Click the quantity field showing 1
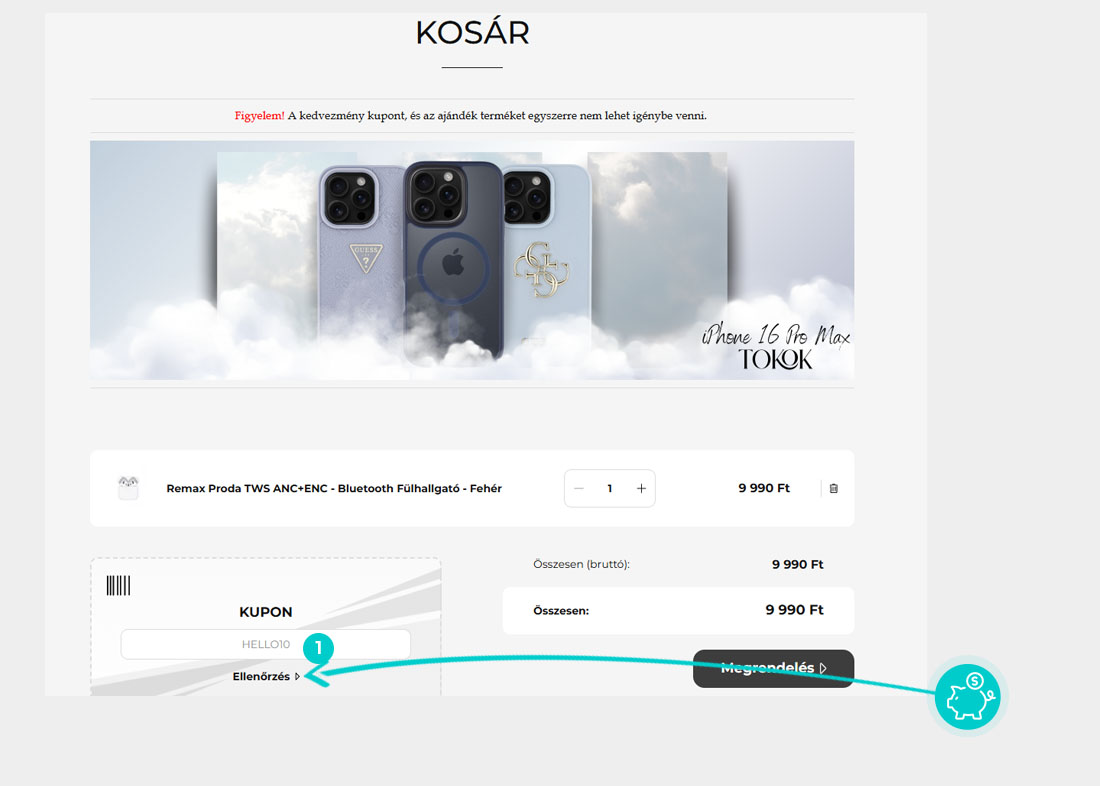 (610, 488)
